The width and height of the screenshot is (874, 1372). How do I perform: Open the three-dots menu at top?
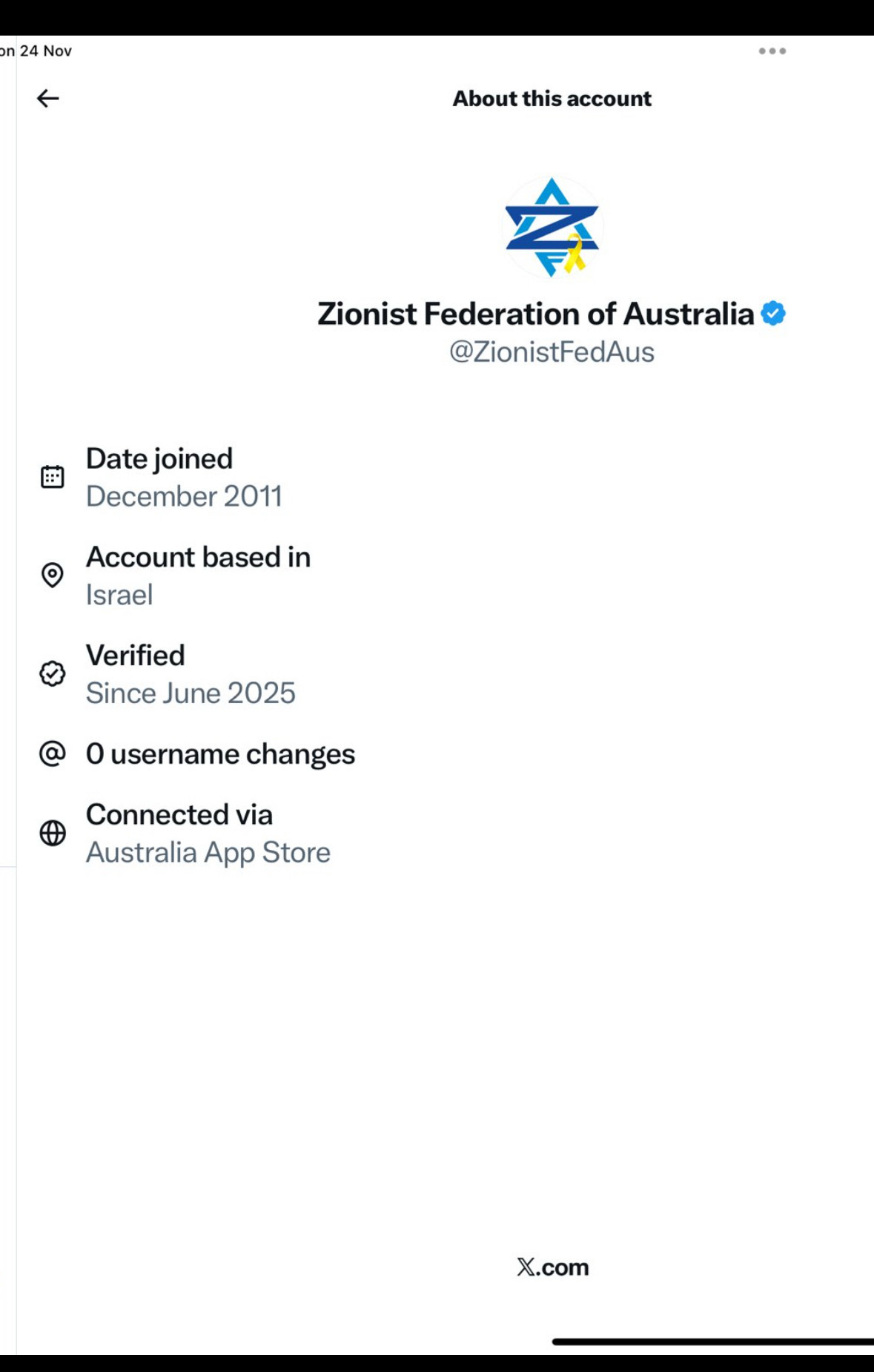coord(772,51)
